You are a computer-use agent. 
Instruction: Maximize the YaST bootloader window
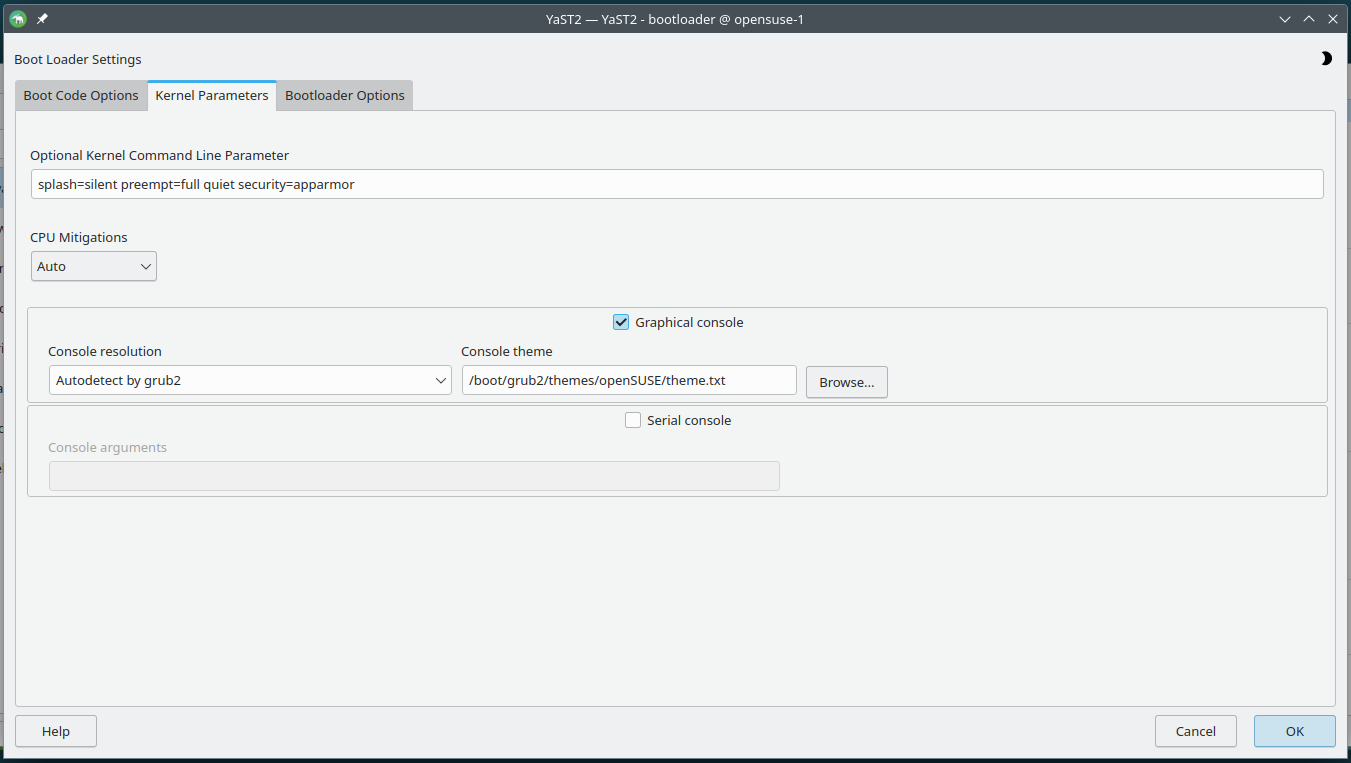point(1309,19)
